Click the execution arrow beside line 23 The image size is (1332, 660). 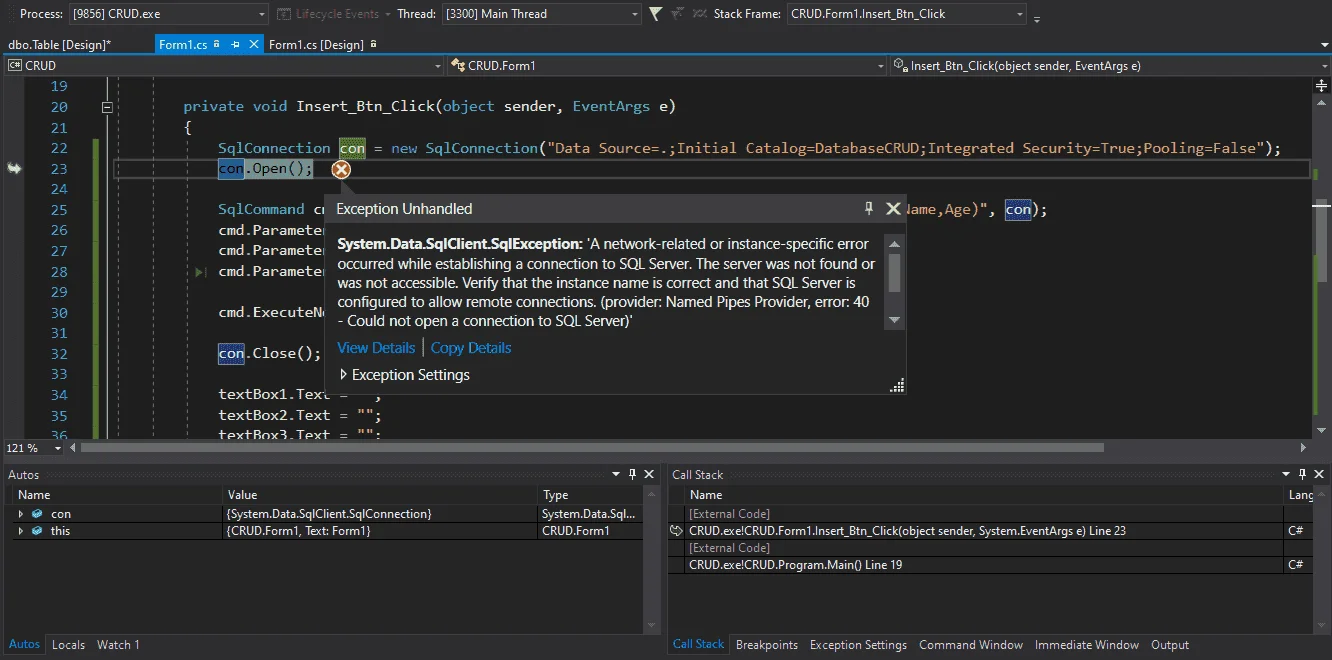pyautogui.click(x=14, y=169)
